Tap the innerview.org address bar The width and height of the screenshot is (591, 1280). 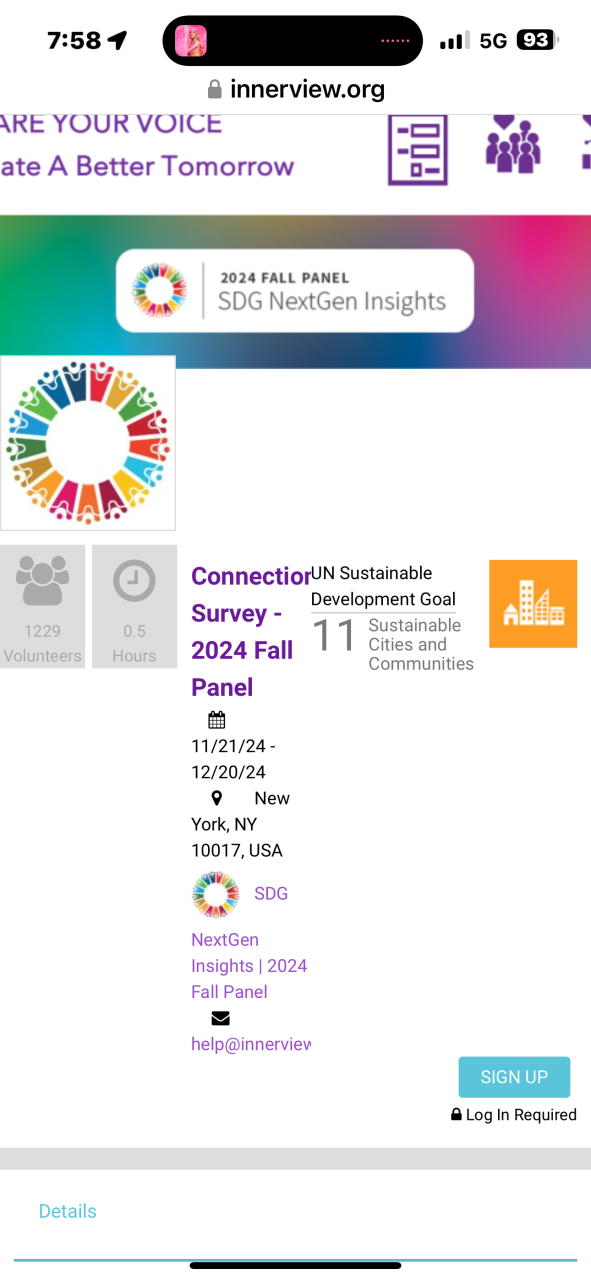point(295,90)
